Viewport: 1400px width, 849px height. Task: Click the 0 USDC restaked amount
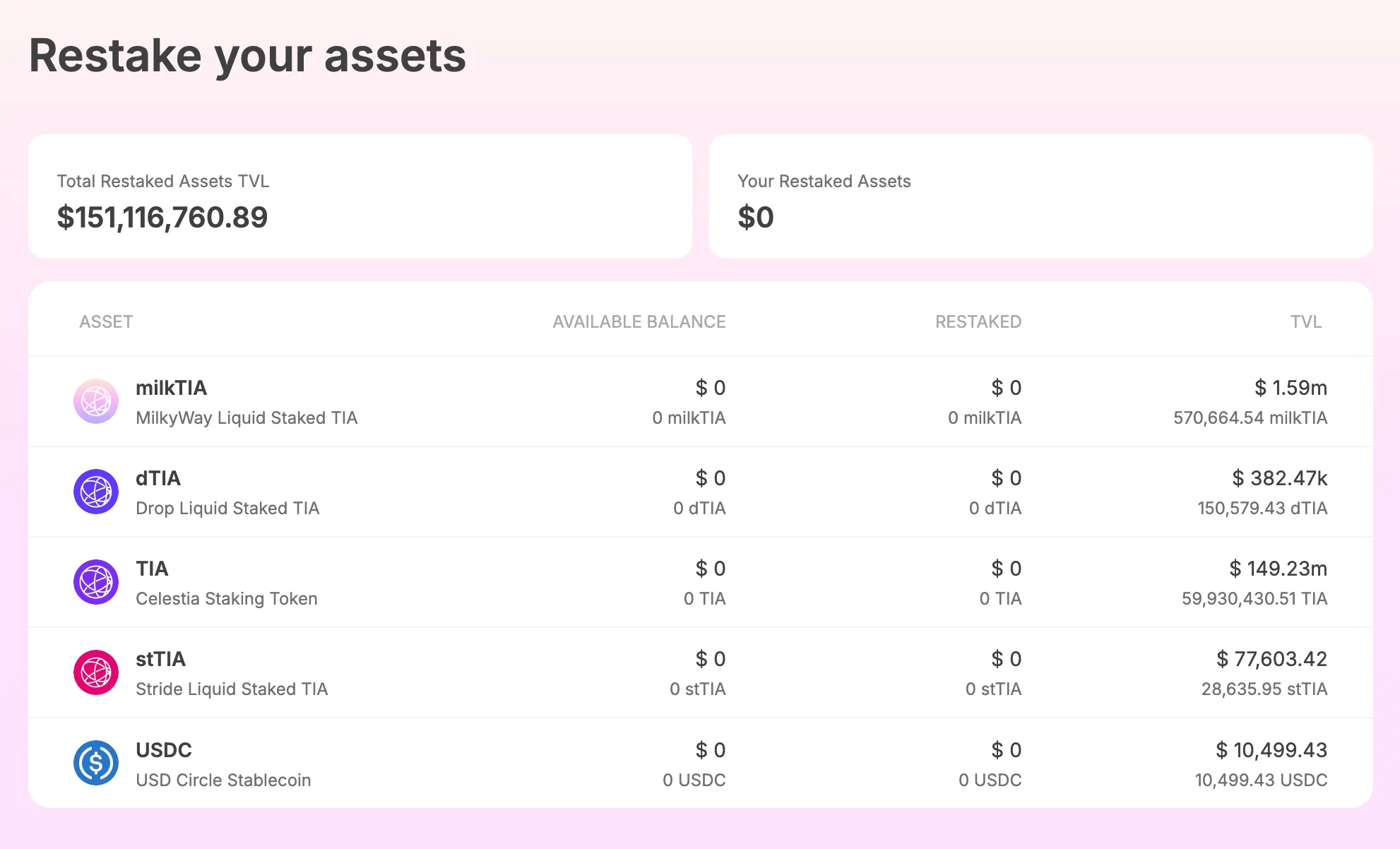[x=990, y=780]
